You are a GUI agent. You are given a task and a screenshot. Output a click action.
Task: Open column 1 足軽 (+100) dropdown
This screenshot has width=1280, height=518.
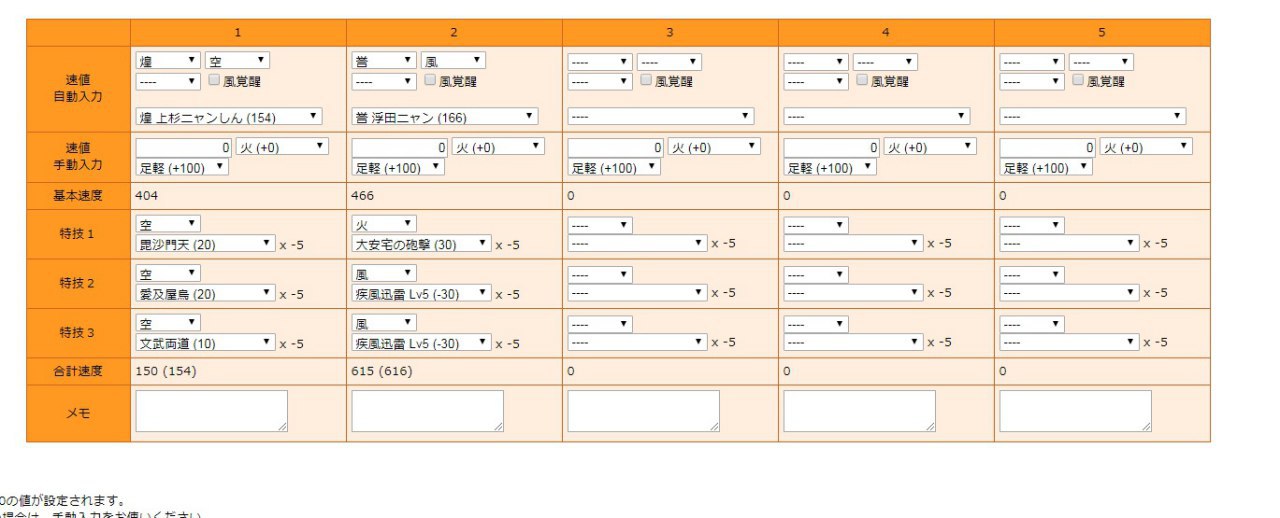(182, 167)
